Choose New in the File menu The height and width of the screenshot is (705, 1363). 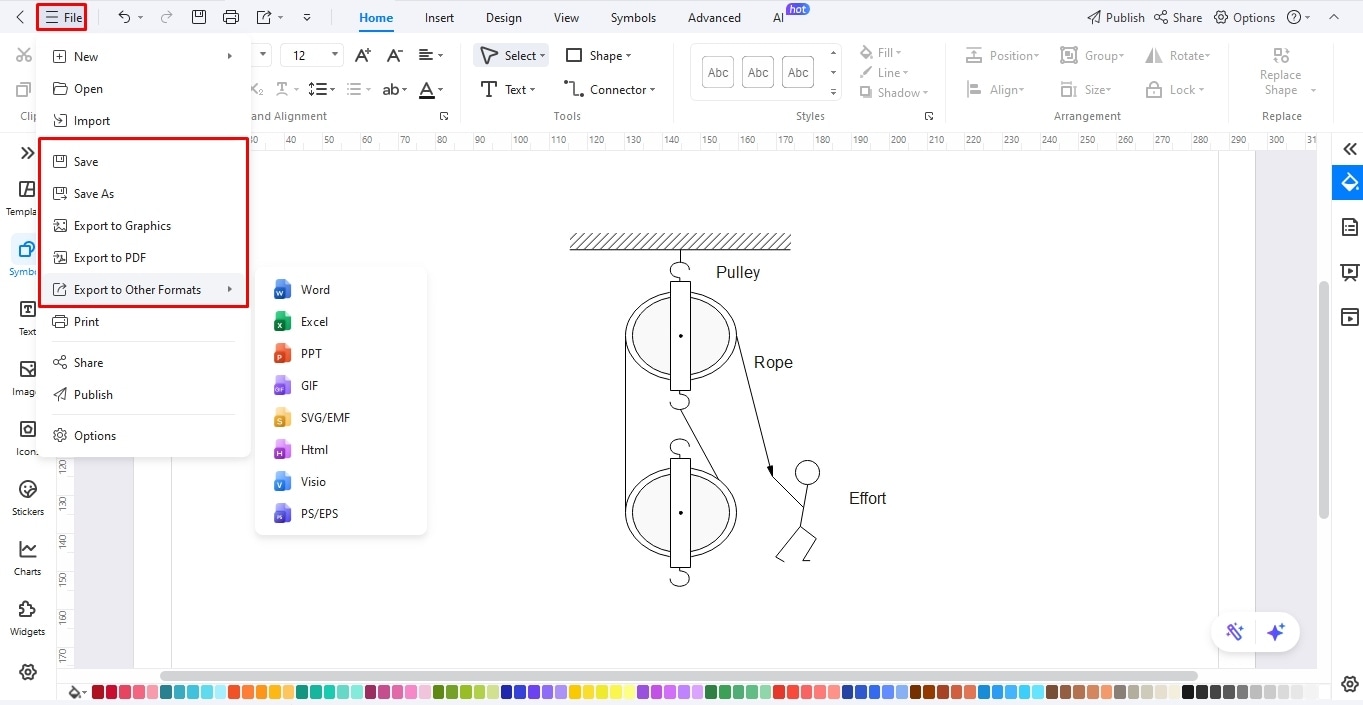(x=143, y=57)
